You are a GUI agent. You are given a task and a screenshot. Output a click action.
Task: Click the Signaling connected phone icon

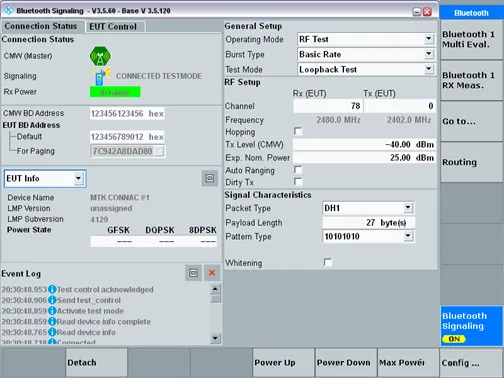(x=101, y=76)
